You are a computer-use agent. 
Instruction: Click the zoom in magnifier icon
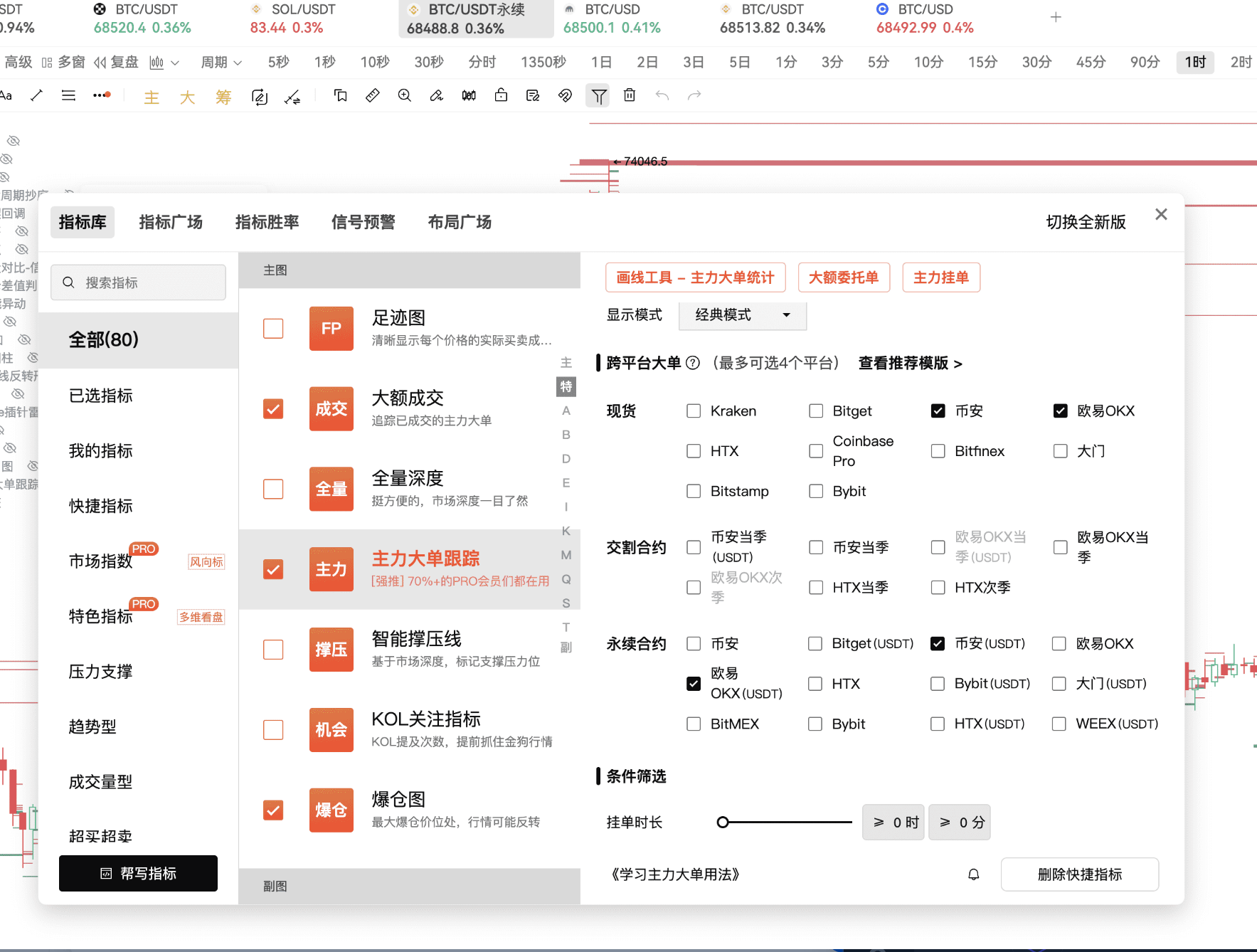(x=405, y=95)
